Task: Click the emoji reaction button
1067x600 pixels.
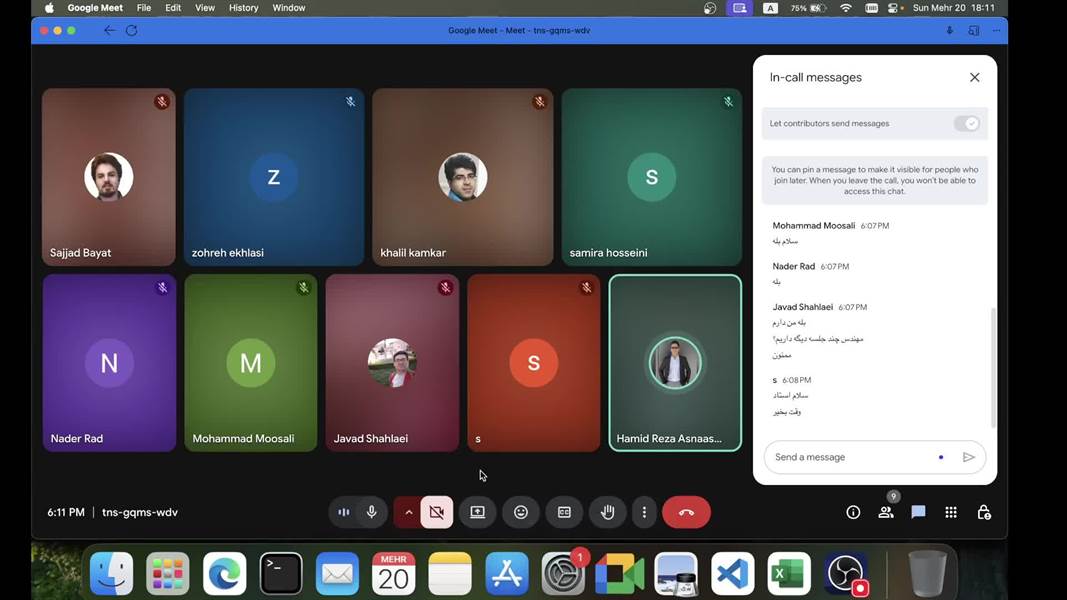Action: (x=521, y=512)
